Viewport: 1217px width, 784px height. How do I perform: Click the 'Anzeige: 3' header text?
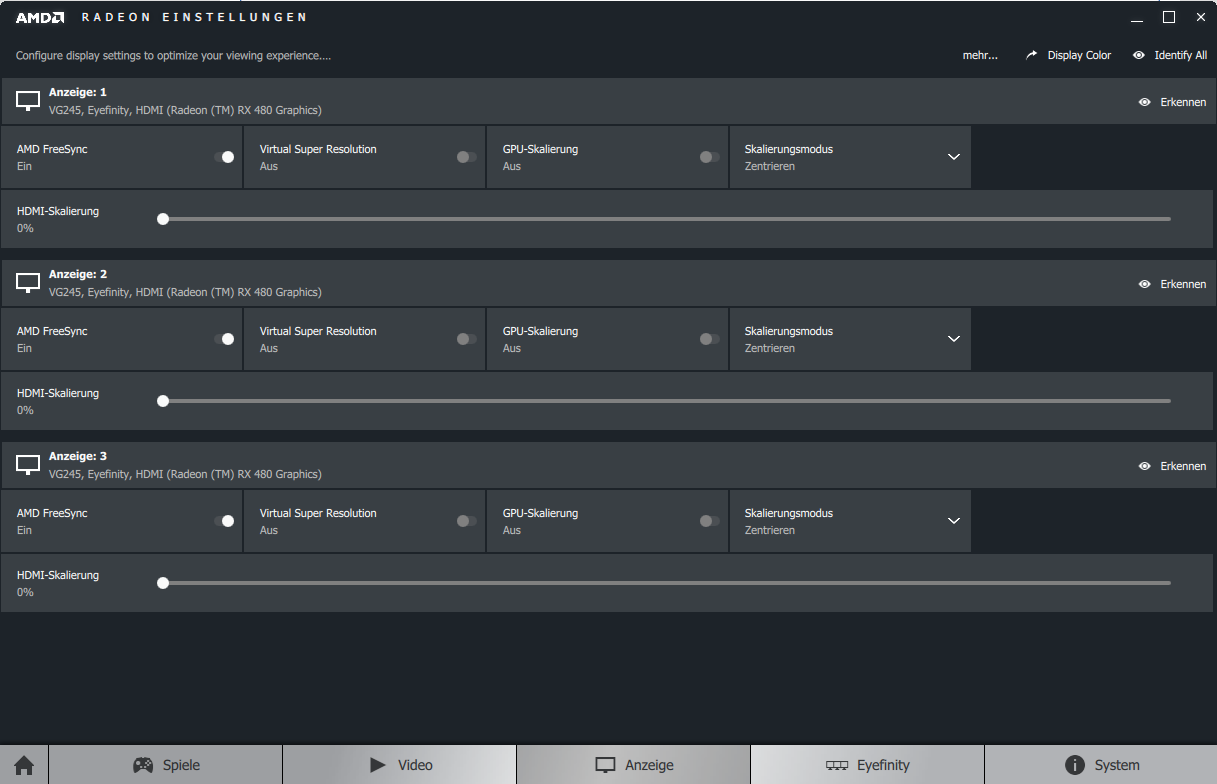pos(78,456)
